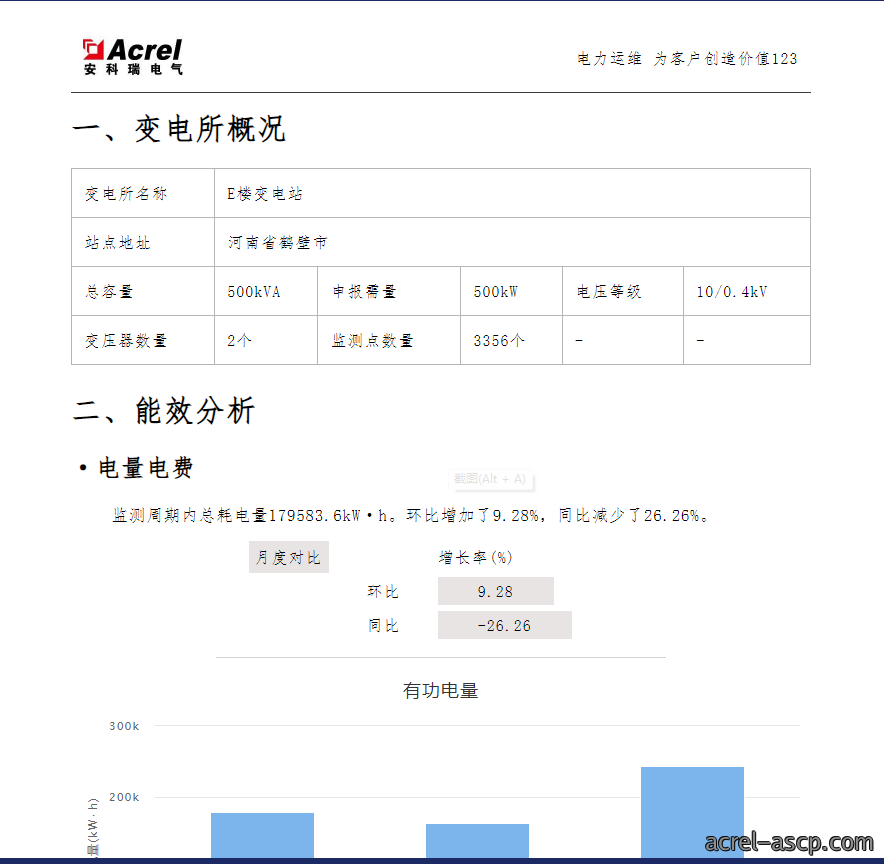Click the 3356个 monitoring points cell
884x864 pixels.
(511, 340)
